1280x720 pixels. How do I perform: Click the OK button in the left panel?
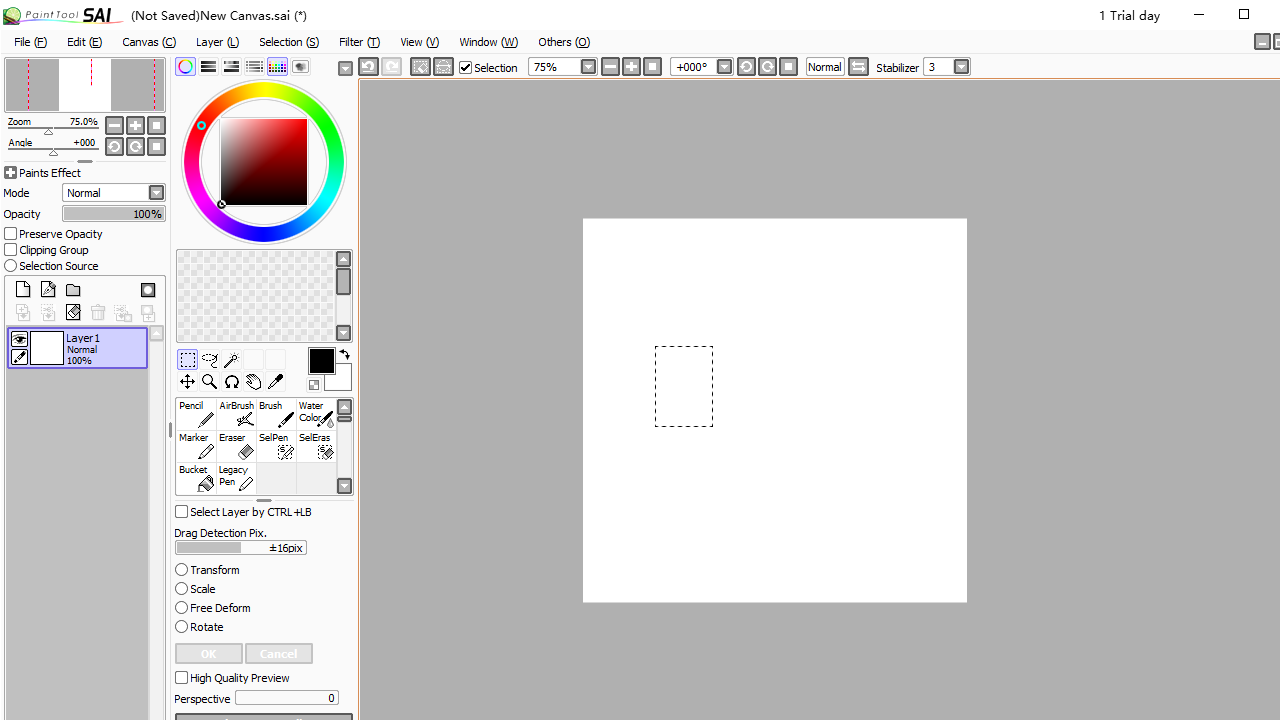pyautogui.click(x=208, y=653)
